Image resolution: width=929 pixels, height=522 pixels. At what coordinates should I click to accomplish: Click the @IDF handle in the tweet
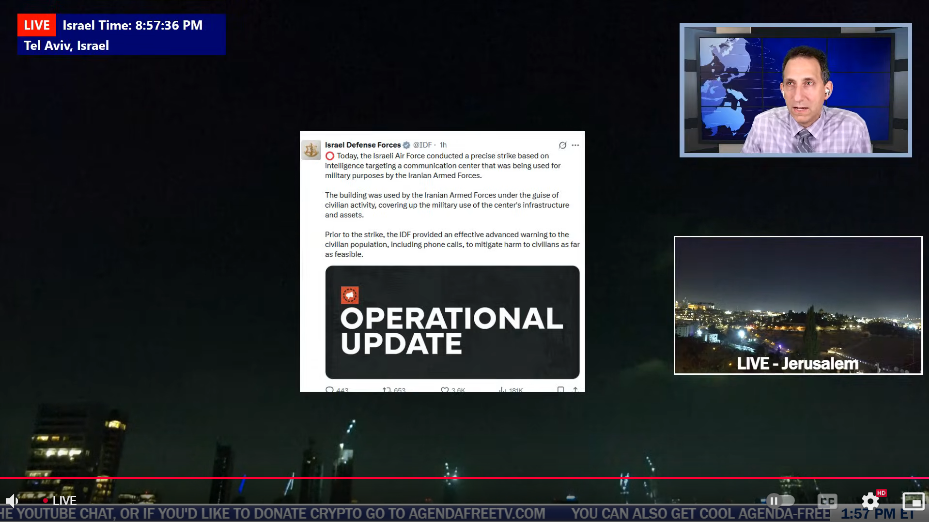422,145
